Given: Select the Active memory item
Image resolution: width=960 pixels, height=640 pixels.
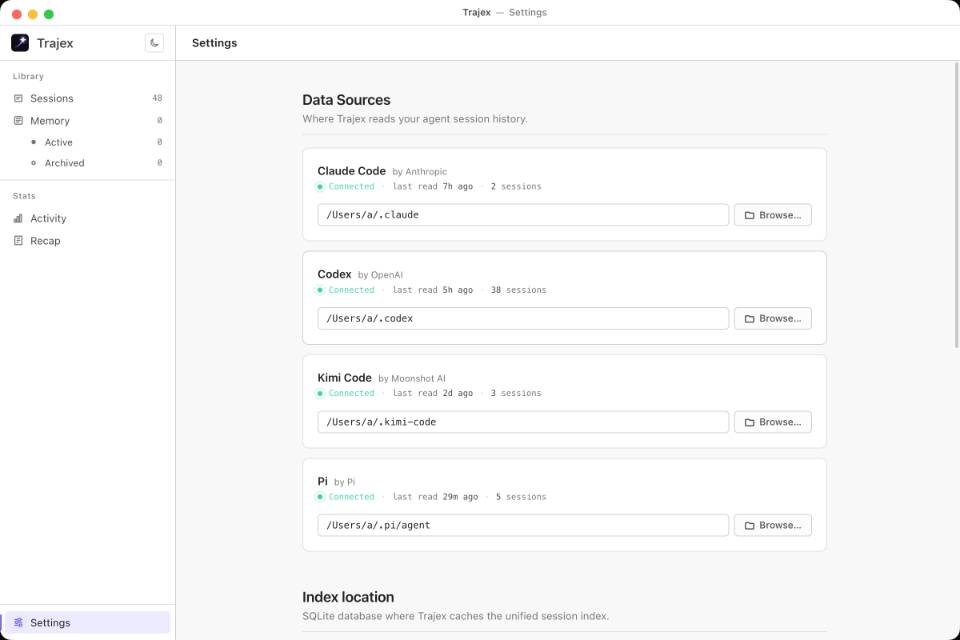Looking at the screenshot, I should point(88,142).
